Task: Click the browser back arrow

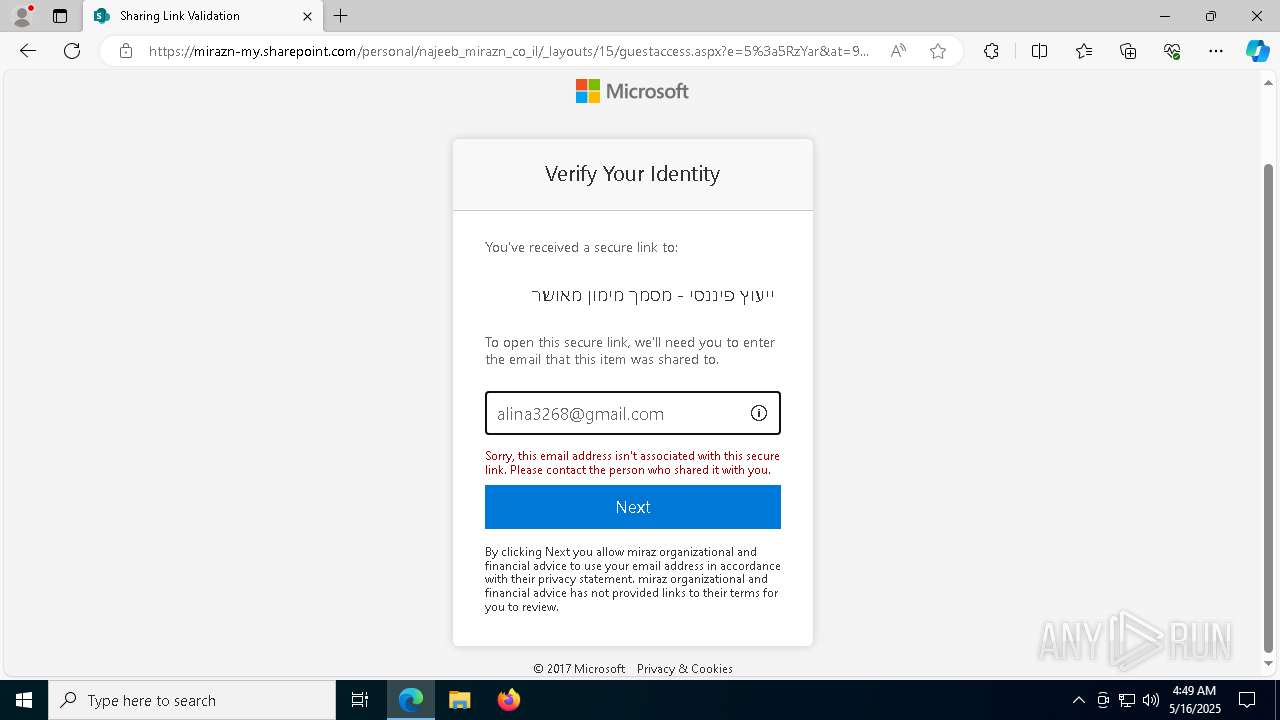Action: tap(28, 51)
